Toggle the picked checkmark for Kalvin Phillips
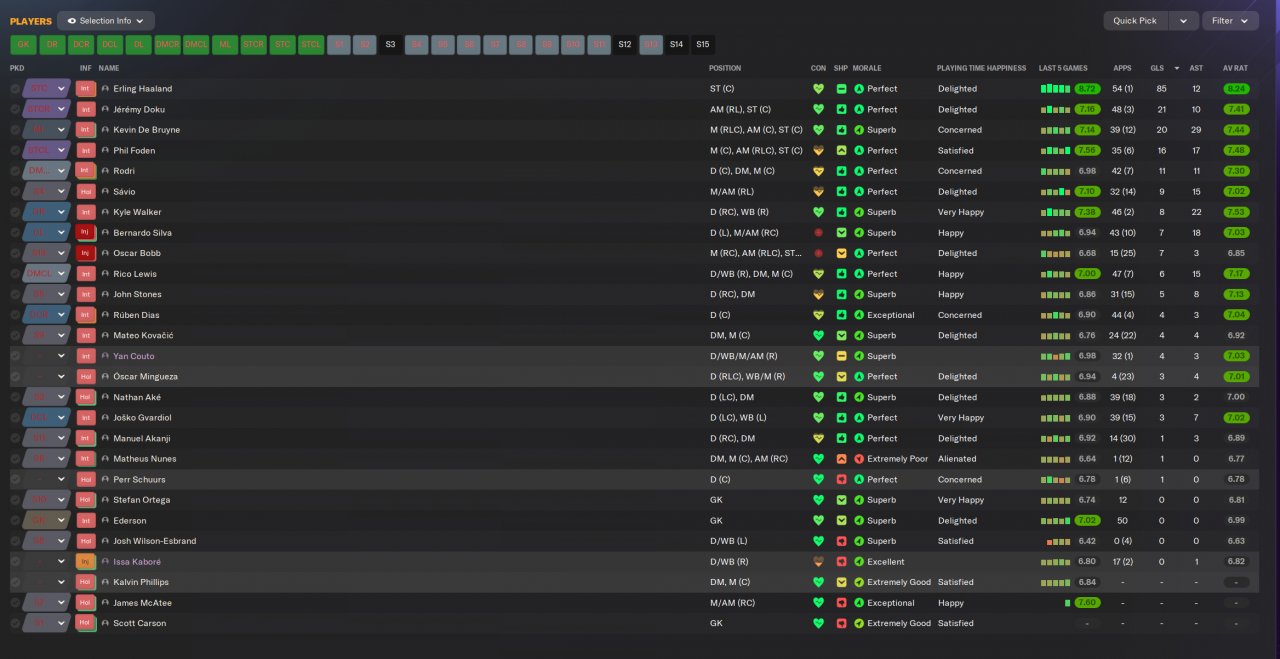 pos(15,582)
